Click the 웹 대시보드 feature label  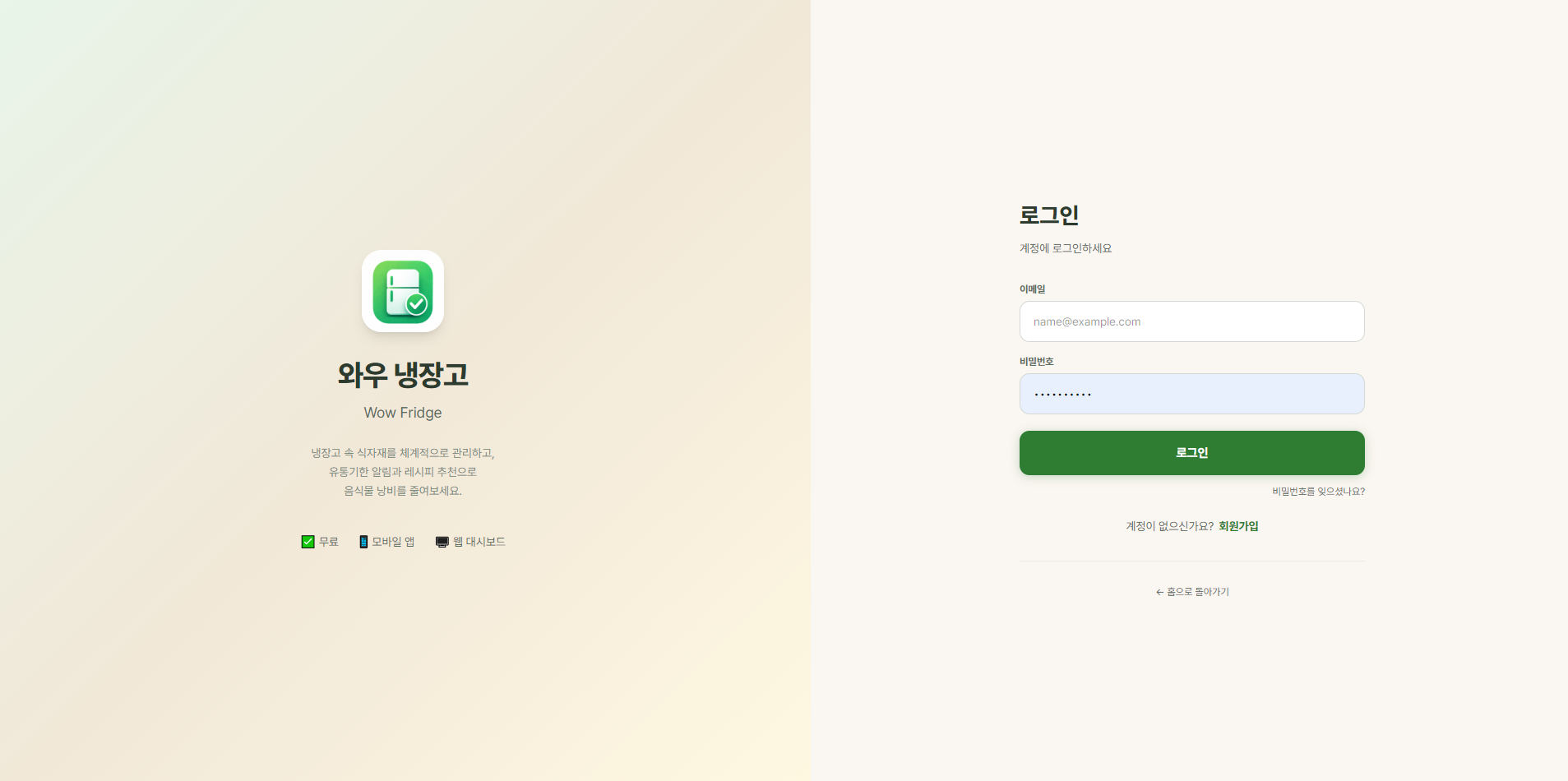tap(479, 542)
